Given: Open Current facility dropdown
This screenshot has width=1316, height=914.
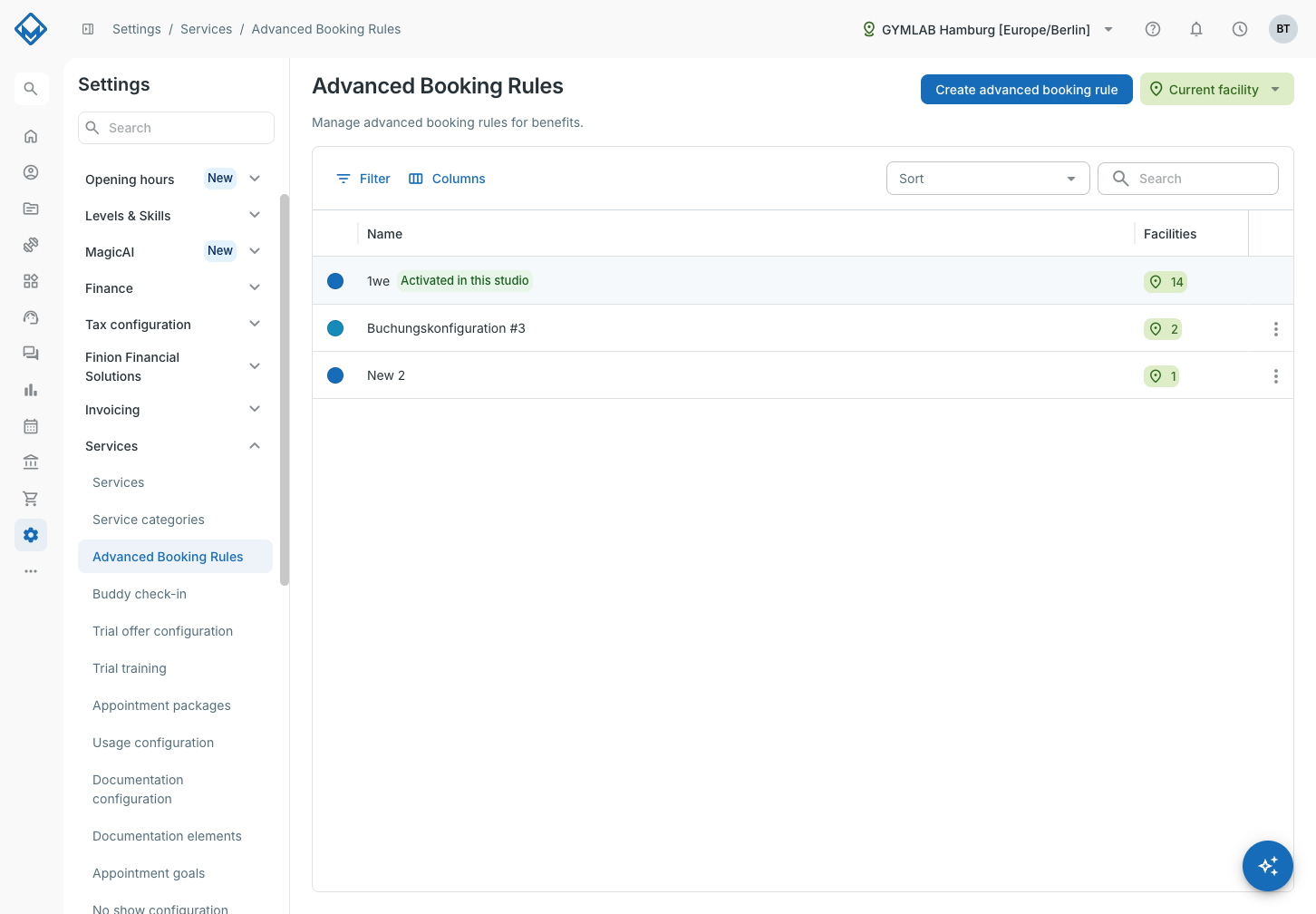Looking at the screenshot, I should coord(1216,90).
